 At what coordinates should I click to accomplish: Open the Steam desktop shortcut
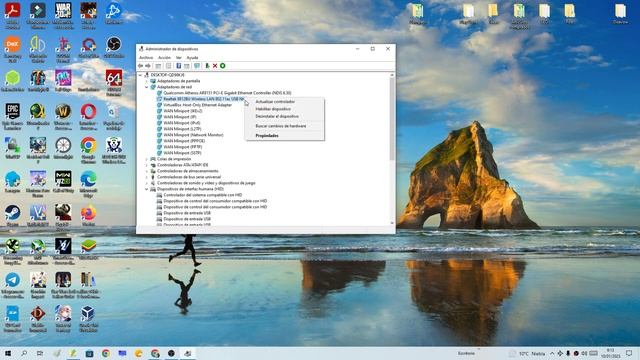[x=12, y=216]
